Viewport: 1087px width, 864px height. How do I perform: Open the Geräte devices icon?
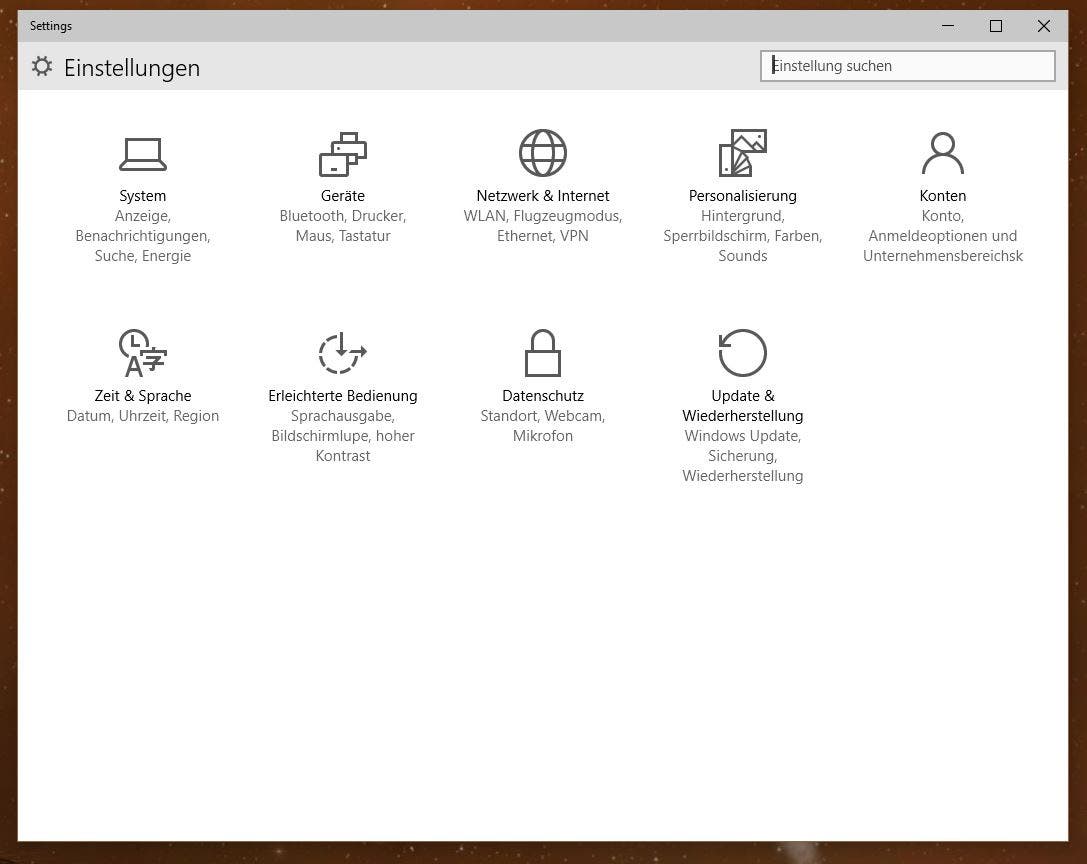tap(342, 154)
